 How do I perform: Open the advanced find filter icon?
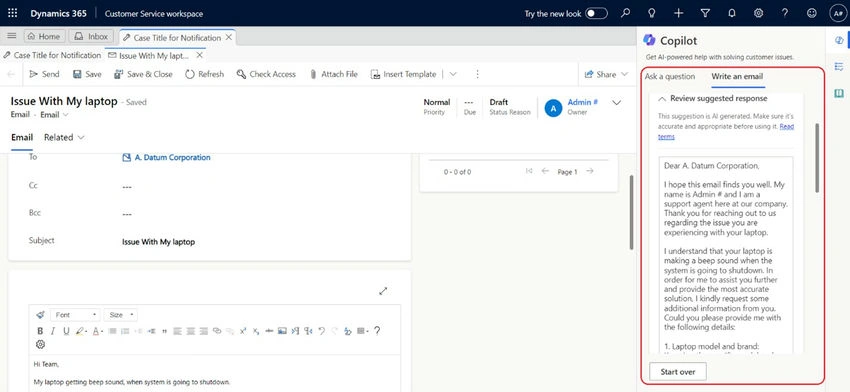tap(705, 13)
